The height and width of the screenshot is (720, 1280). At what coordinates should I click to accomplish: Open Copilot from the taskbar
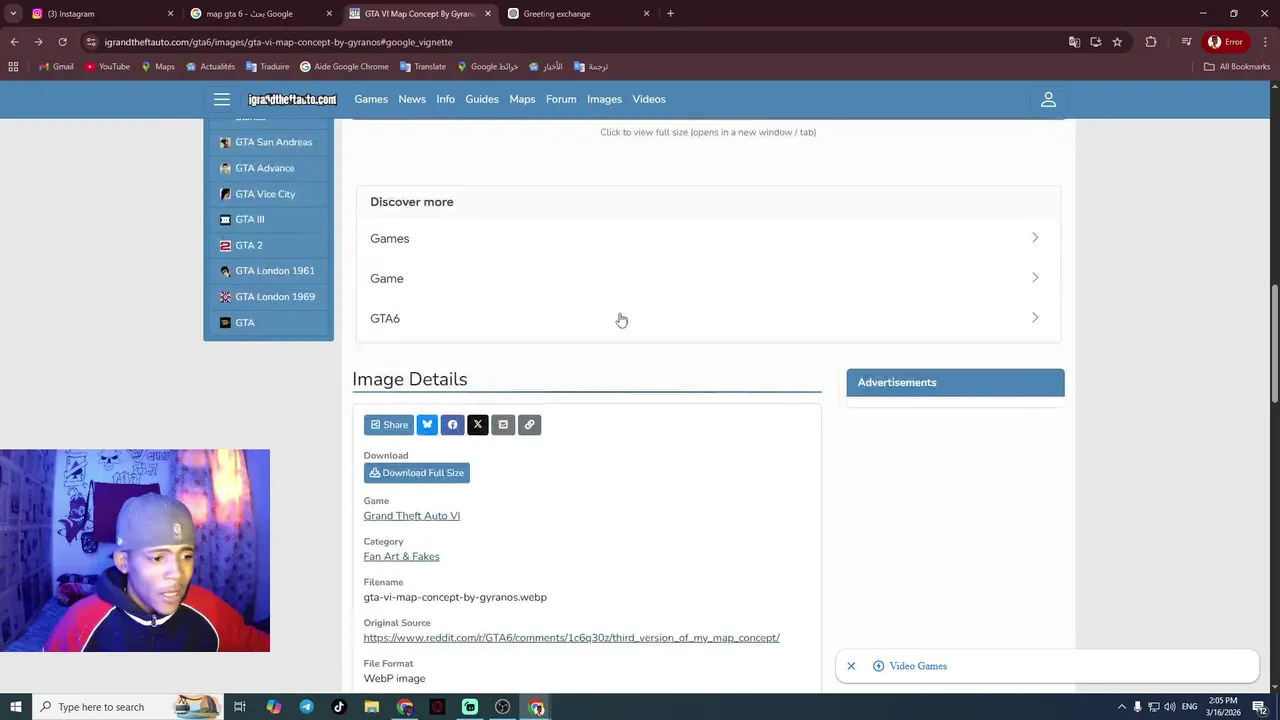[x=274, y=707]
